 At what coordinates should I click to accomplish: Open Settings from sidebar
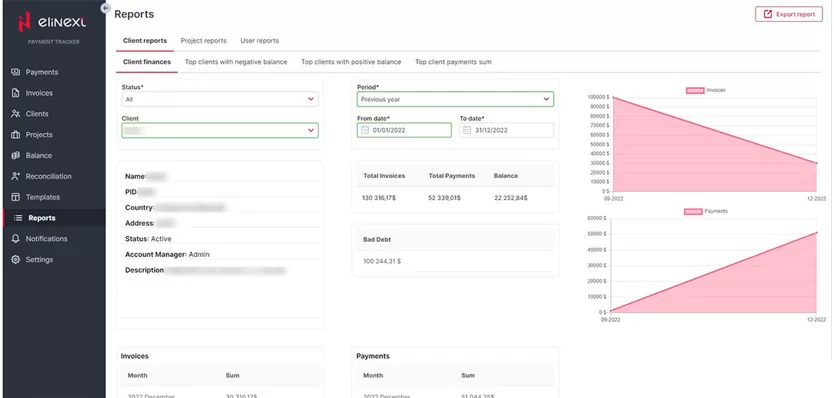coord(39,260)
